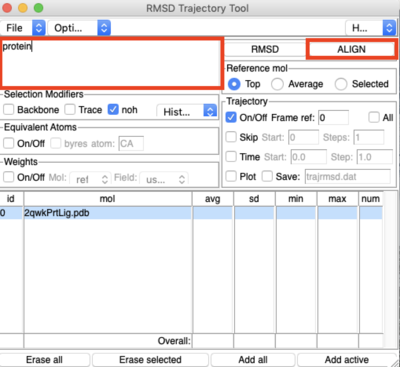Click the Skip Steps input field
The image size is (400, 367).
(369, 137)
